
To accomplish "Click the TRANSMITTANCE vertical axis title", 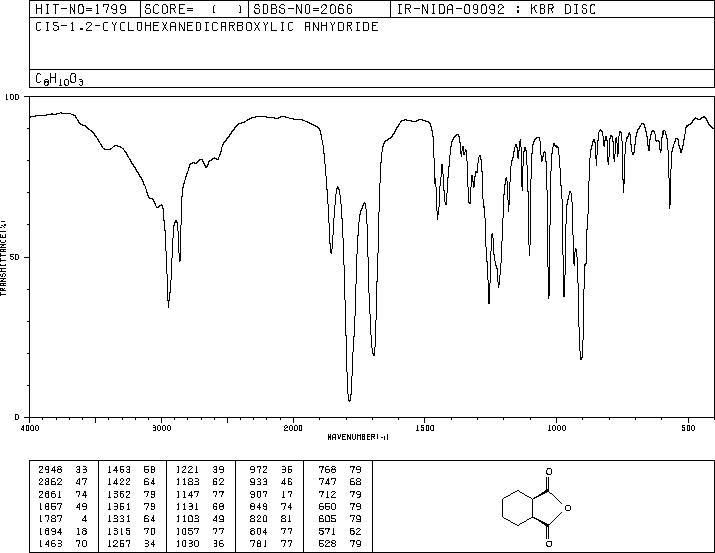I will (3, 257).
